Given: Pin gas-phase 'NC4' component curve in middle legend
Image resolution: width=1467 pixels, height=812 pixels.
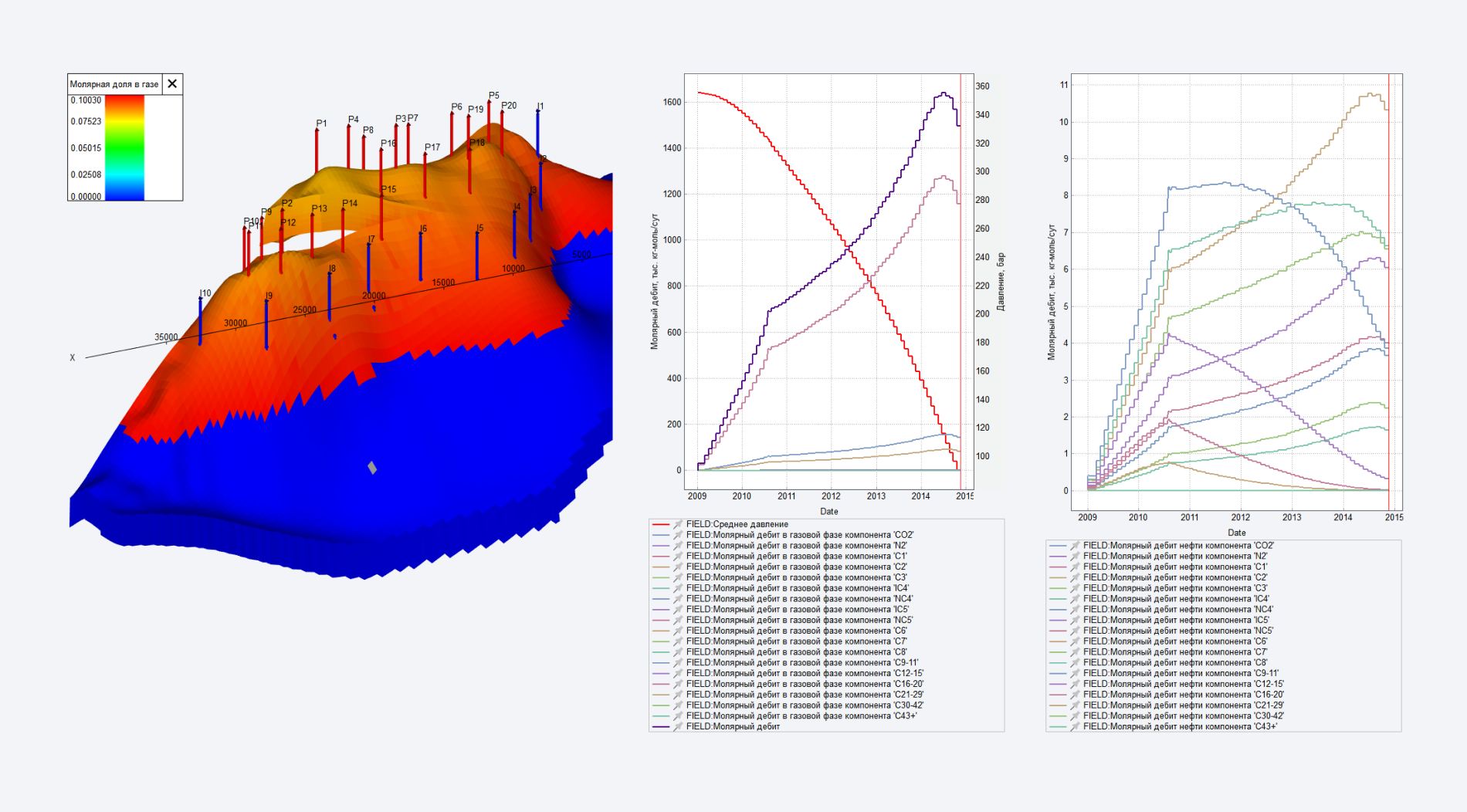Looking at the screenshot, I should coord(677,599).
